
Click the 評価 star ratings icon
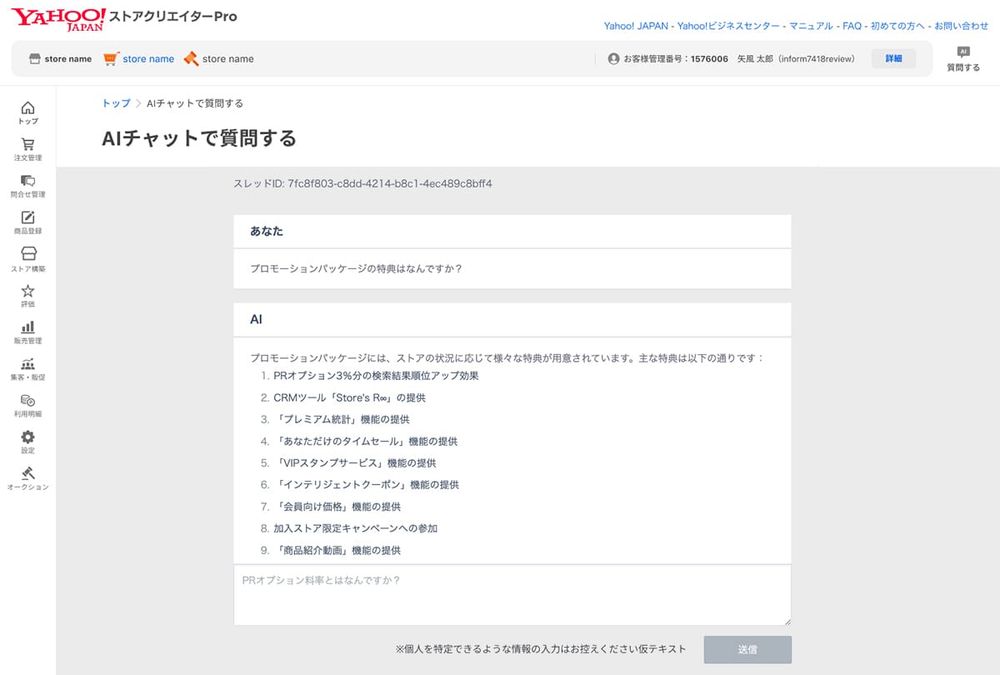point(28,296)
